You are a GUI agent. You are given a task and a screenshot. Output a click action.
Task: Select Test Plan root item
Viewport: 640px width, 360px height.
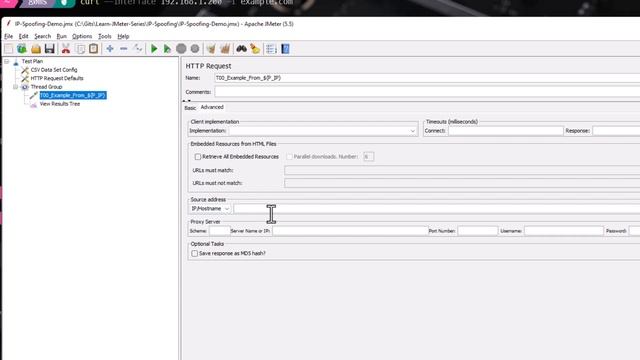click(32, 61)
